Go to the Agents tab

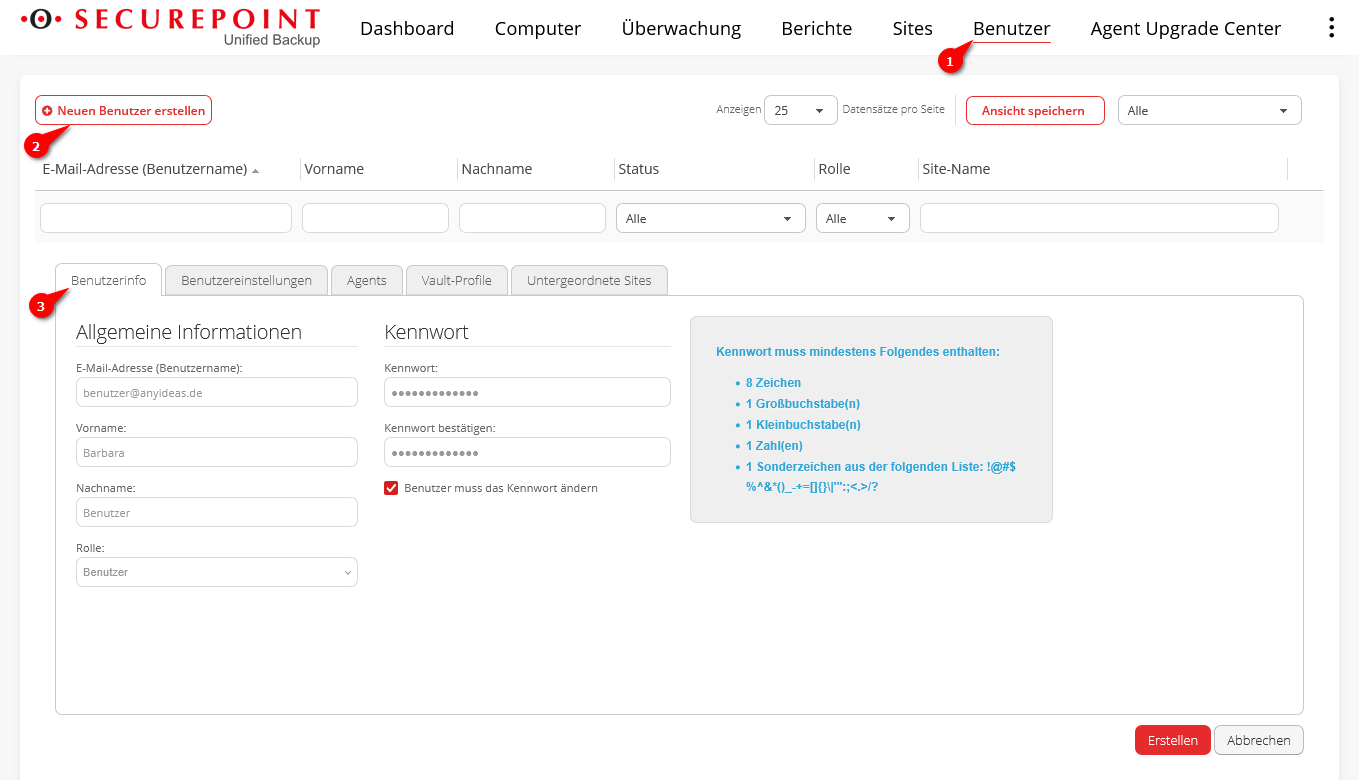(x=366, y=281)
